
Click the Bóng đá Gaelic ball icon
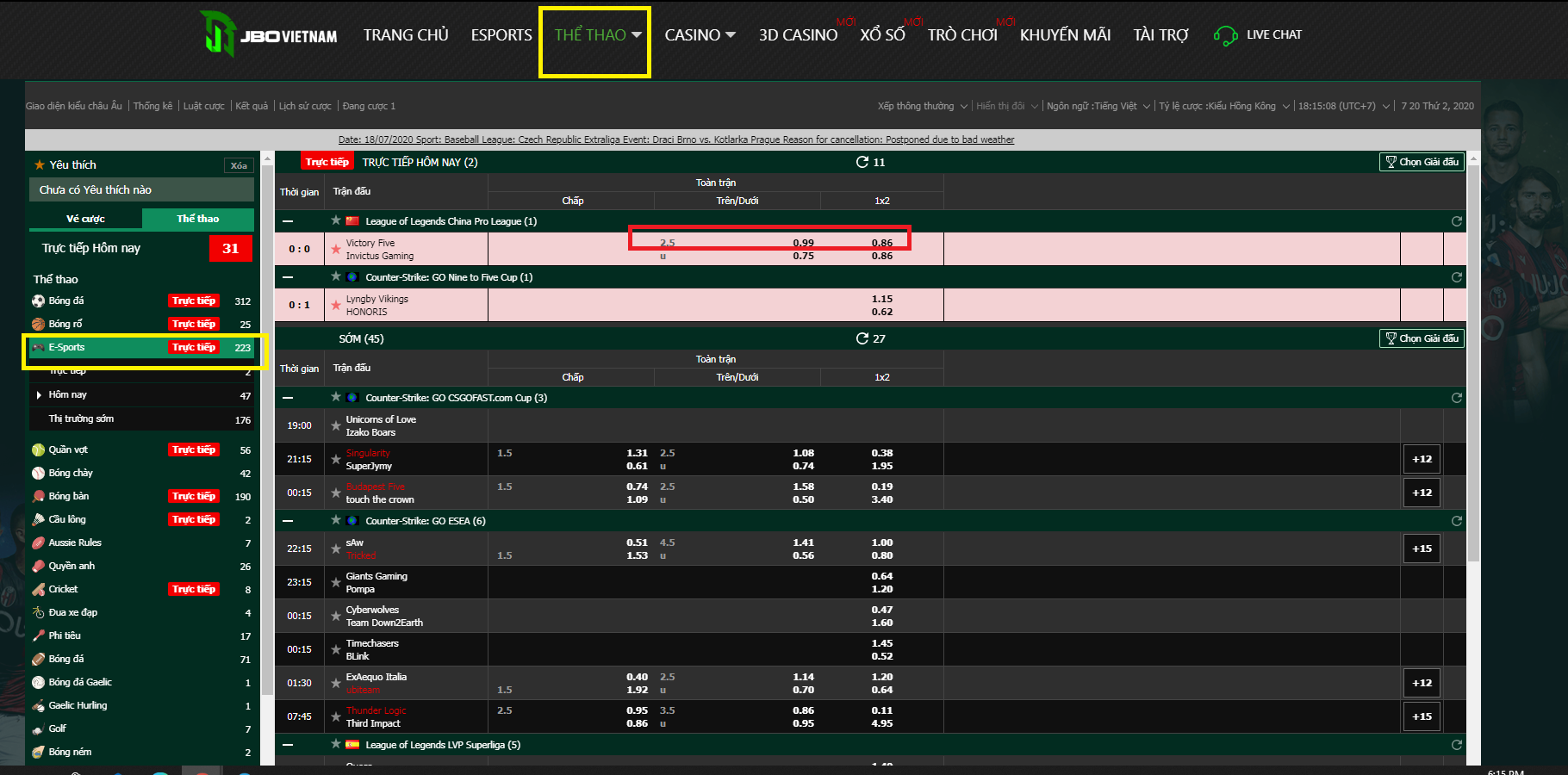pos(38,682)
